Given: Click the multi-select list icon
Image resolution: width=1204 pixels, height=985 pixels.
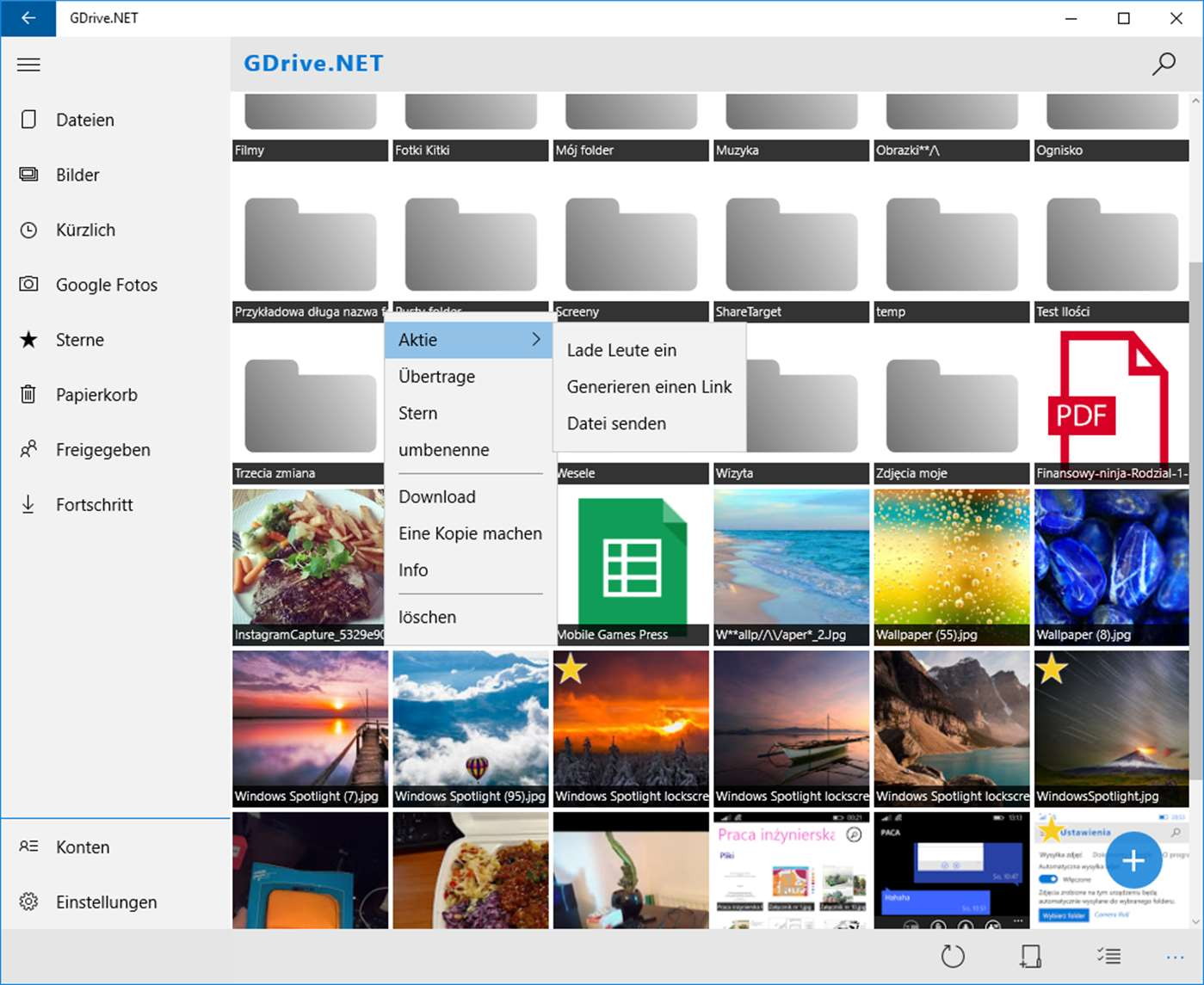Looking at the screenshot, I should pyautogui.click(x=1108, y=956).
